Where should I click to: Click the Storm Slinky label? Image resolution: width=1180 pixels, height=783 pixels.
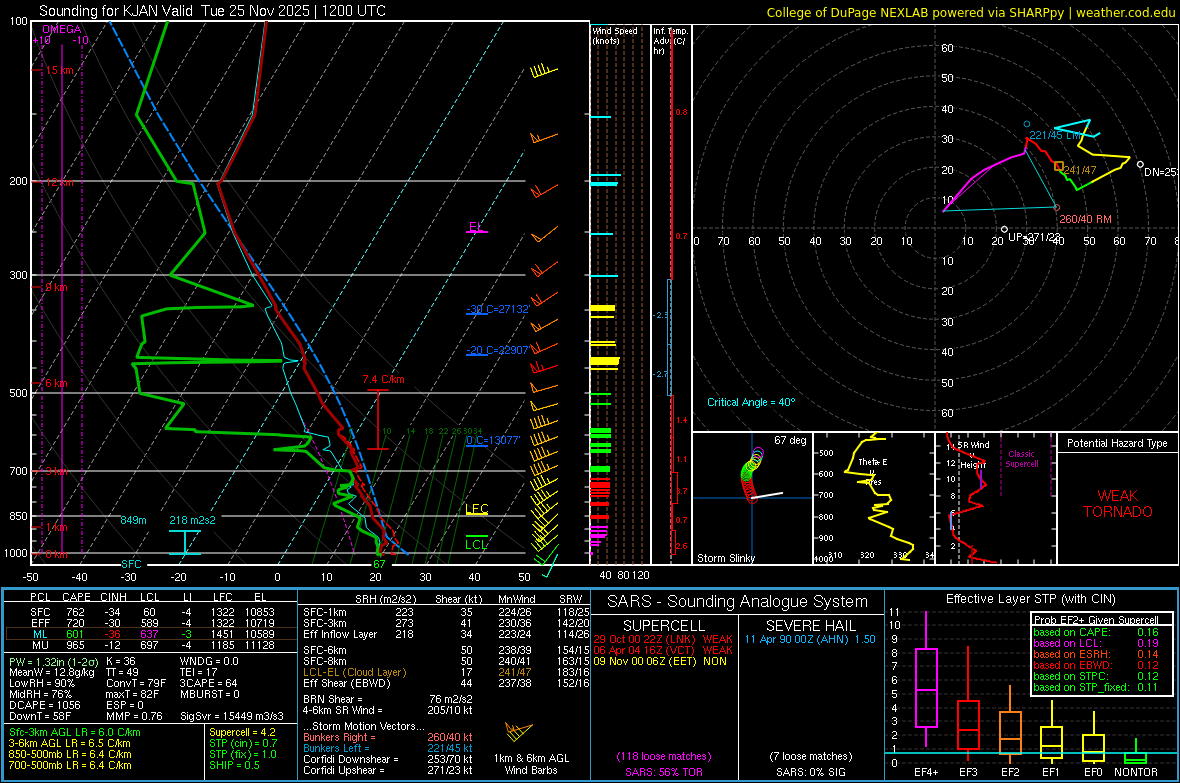click(x=725, y=558)
